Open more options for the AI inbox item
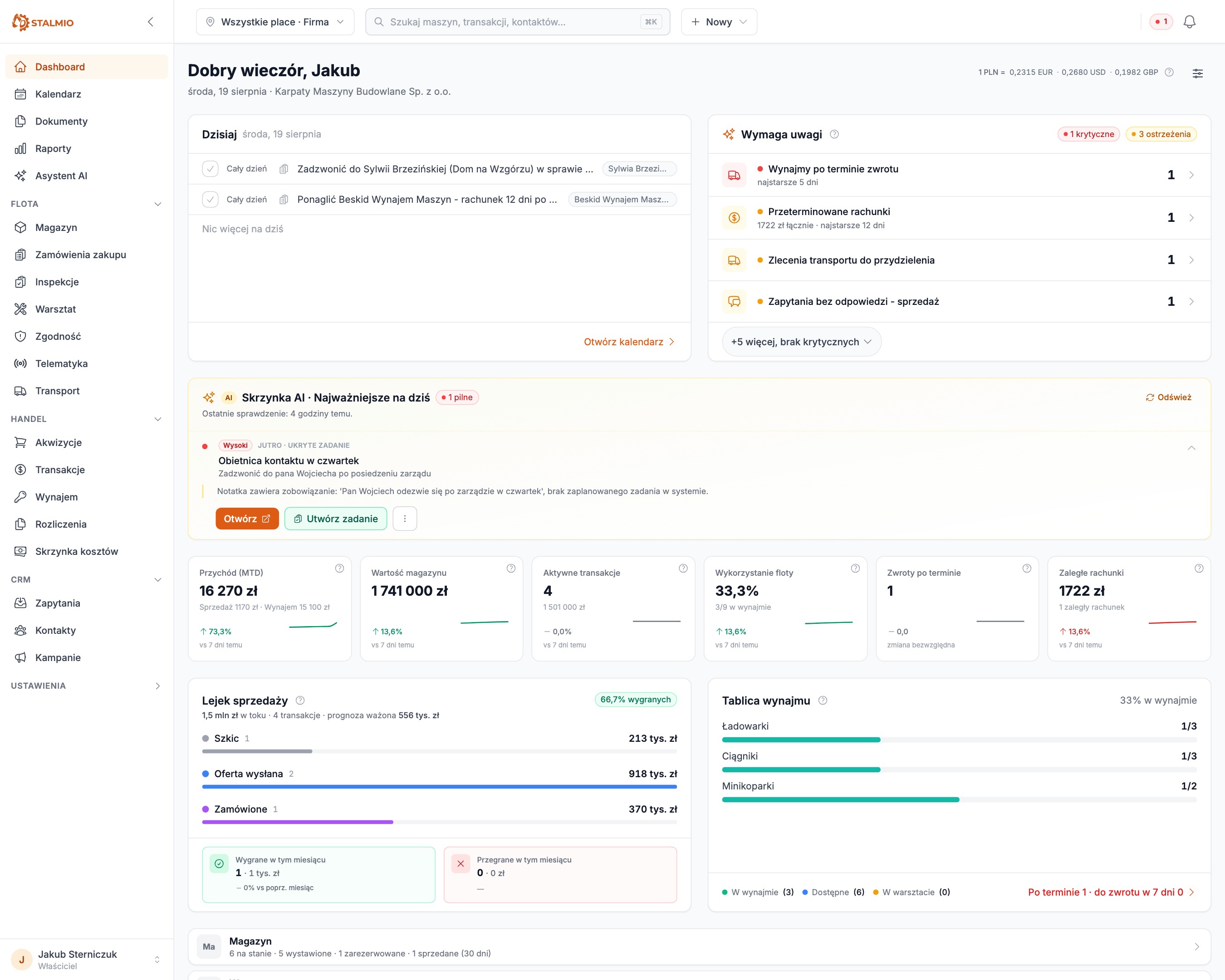Screen dimensions: 1225x980 click(405, 519)
